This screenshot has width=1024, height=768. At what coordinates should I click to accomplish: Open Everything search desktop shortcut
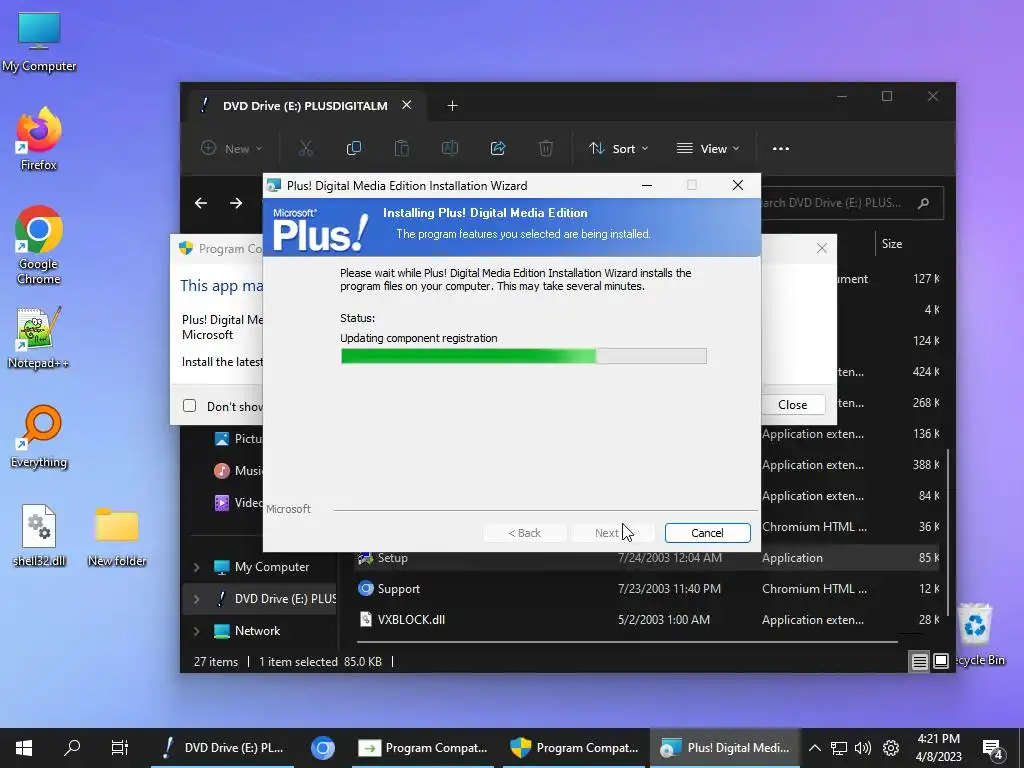coord(39,437)
